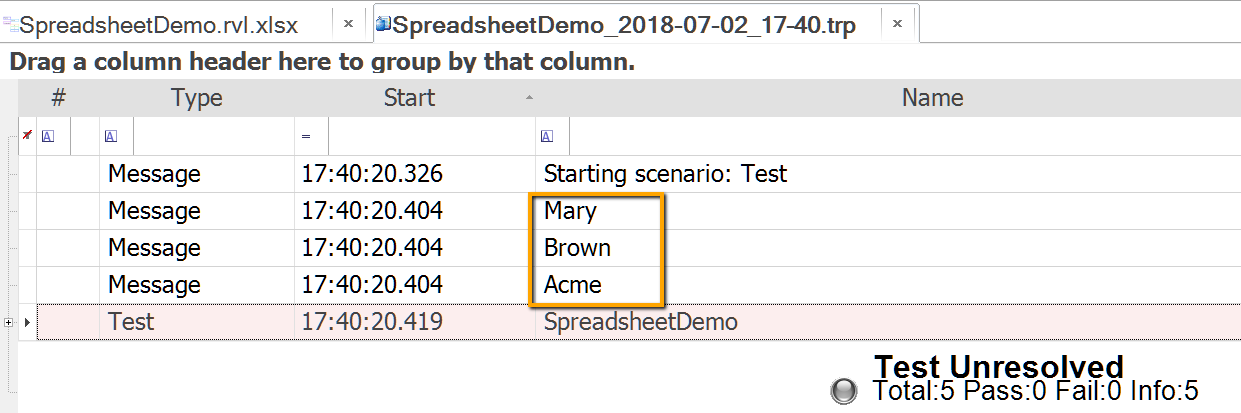Click the gray test status circle icon
Image resolution: width=1241 pixels, height=413 pixels.
[844, 391]
